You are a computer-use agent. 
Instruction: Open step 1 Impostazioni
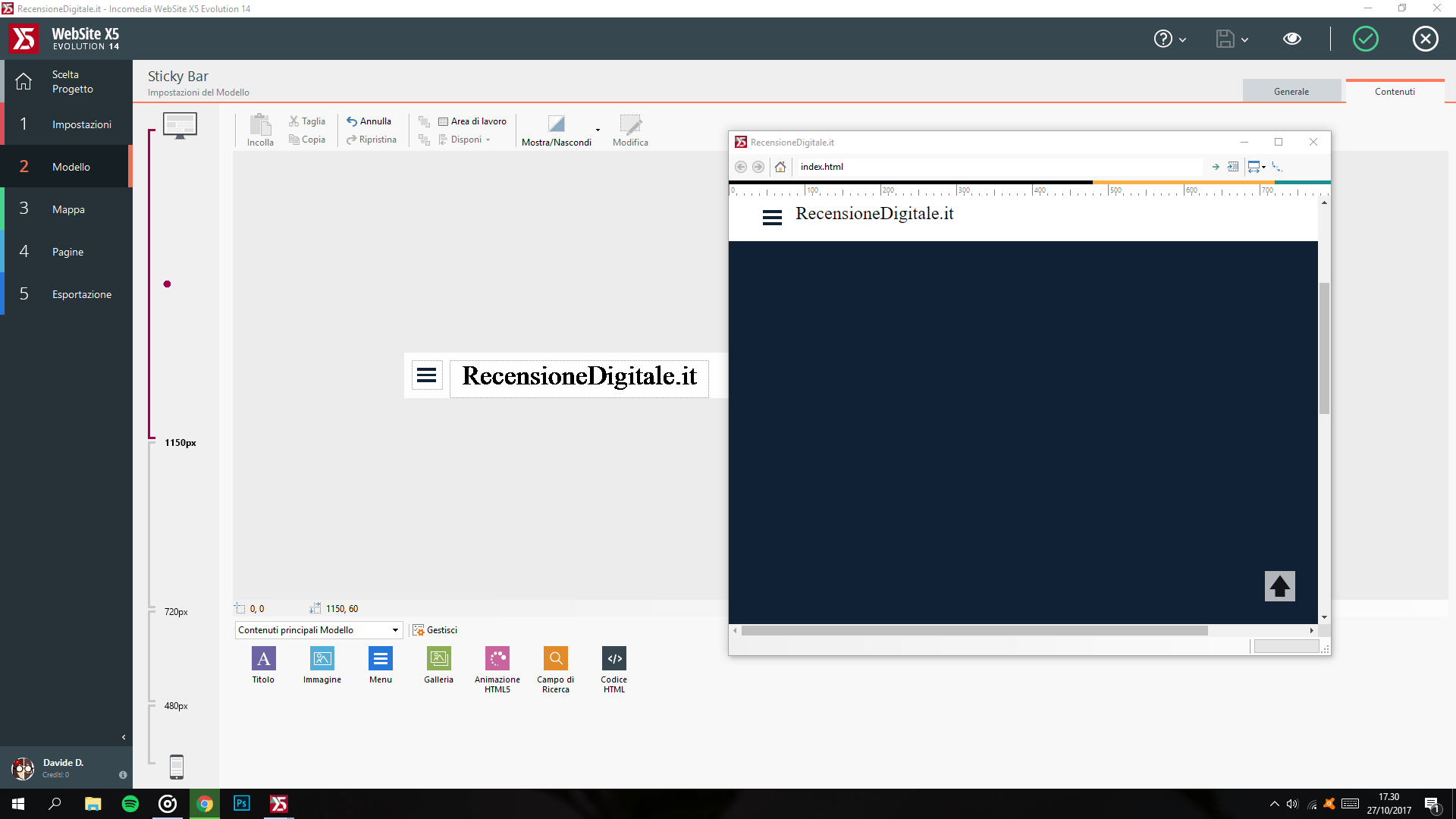point(66,124)
